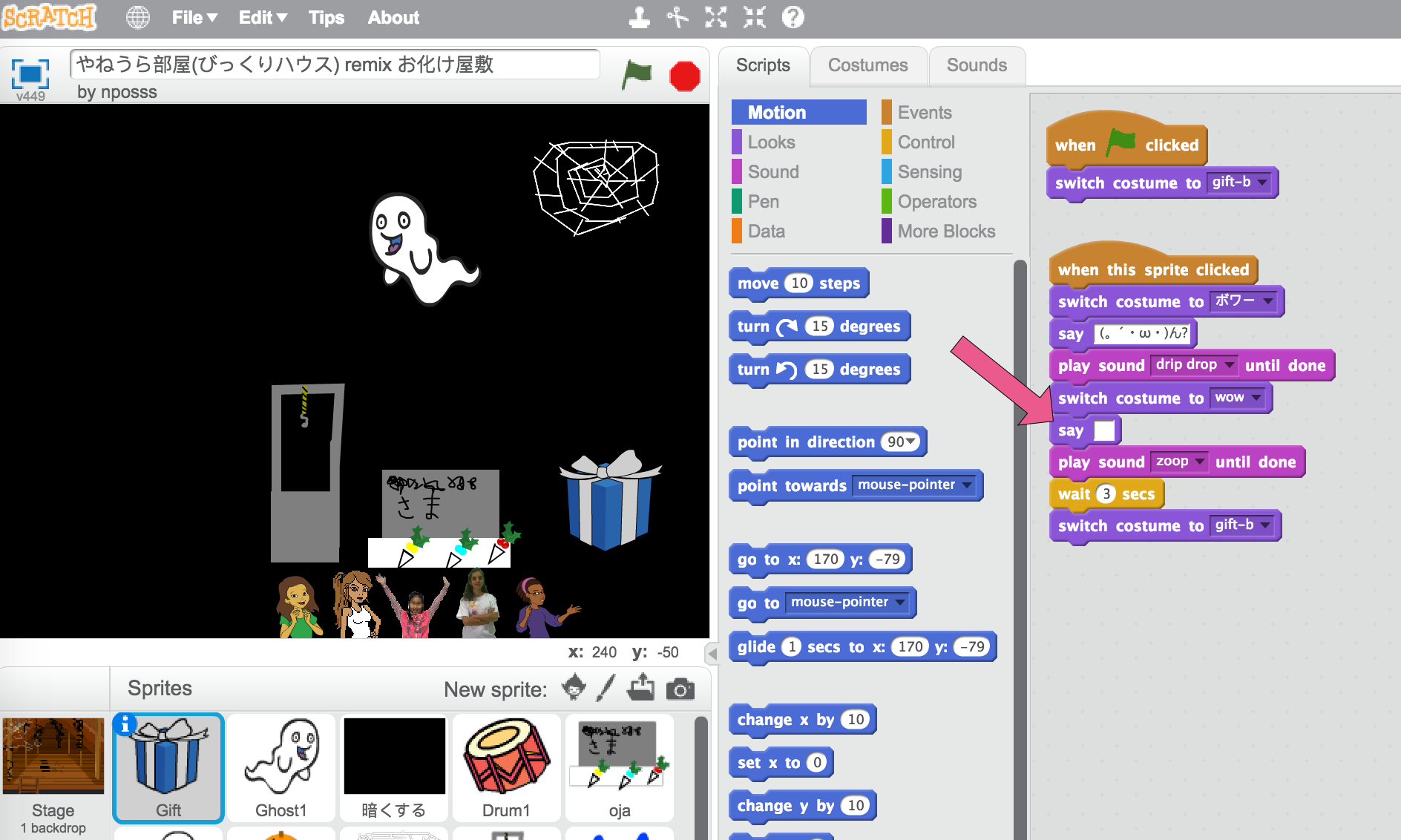Select the Shrink sprite tool
The image size is (1401, 840).
tap(754, 17)
